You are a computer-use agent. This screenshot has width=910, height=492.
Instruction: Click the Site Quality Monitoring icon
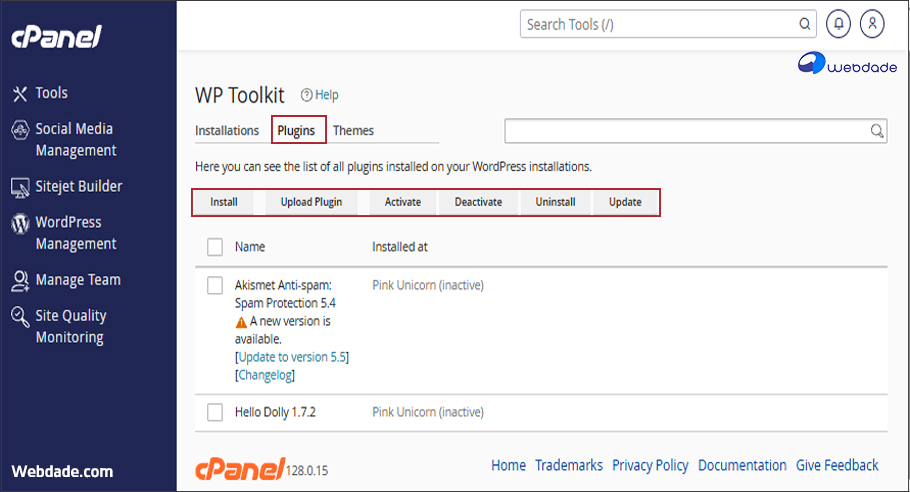point(19,317)
